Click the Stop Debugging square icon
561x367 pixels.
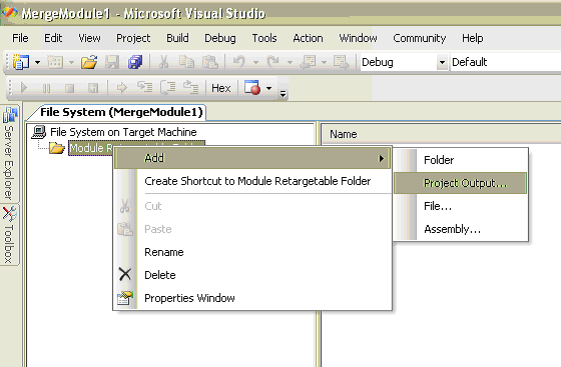[69, 88]
